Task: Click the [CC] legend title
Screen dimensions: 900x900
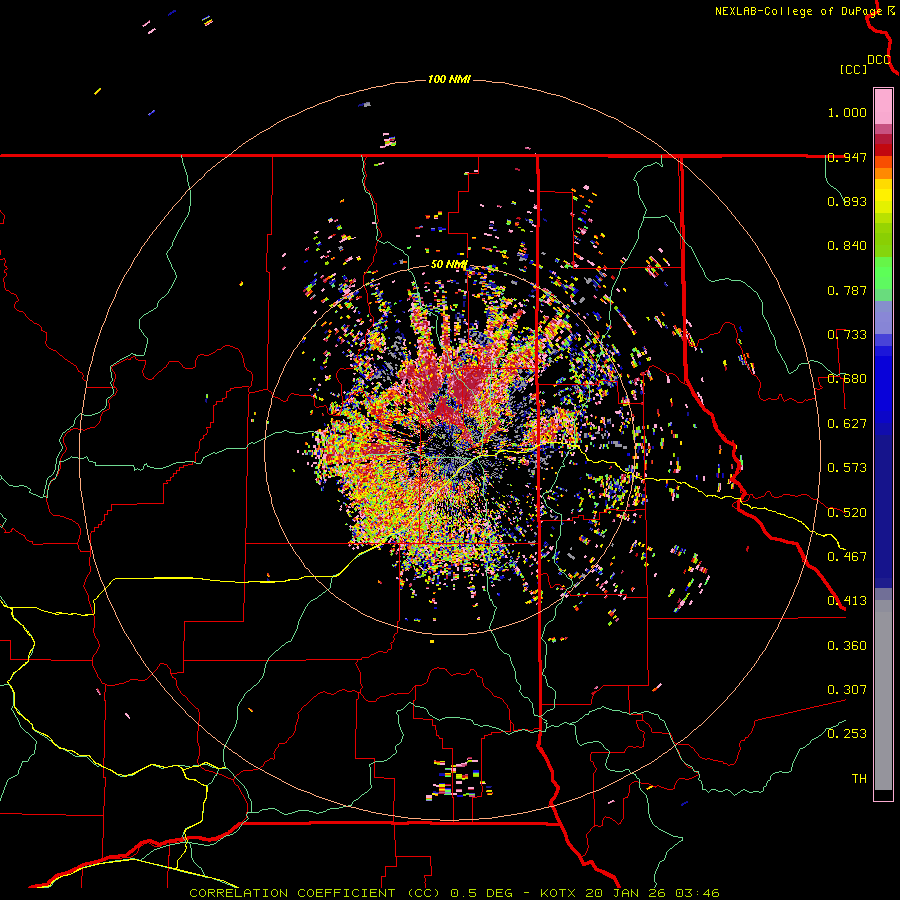Action: (x=854, y=69)
